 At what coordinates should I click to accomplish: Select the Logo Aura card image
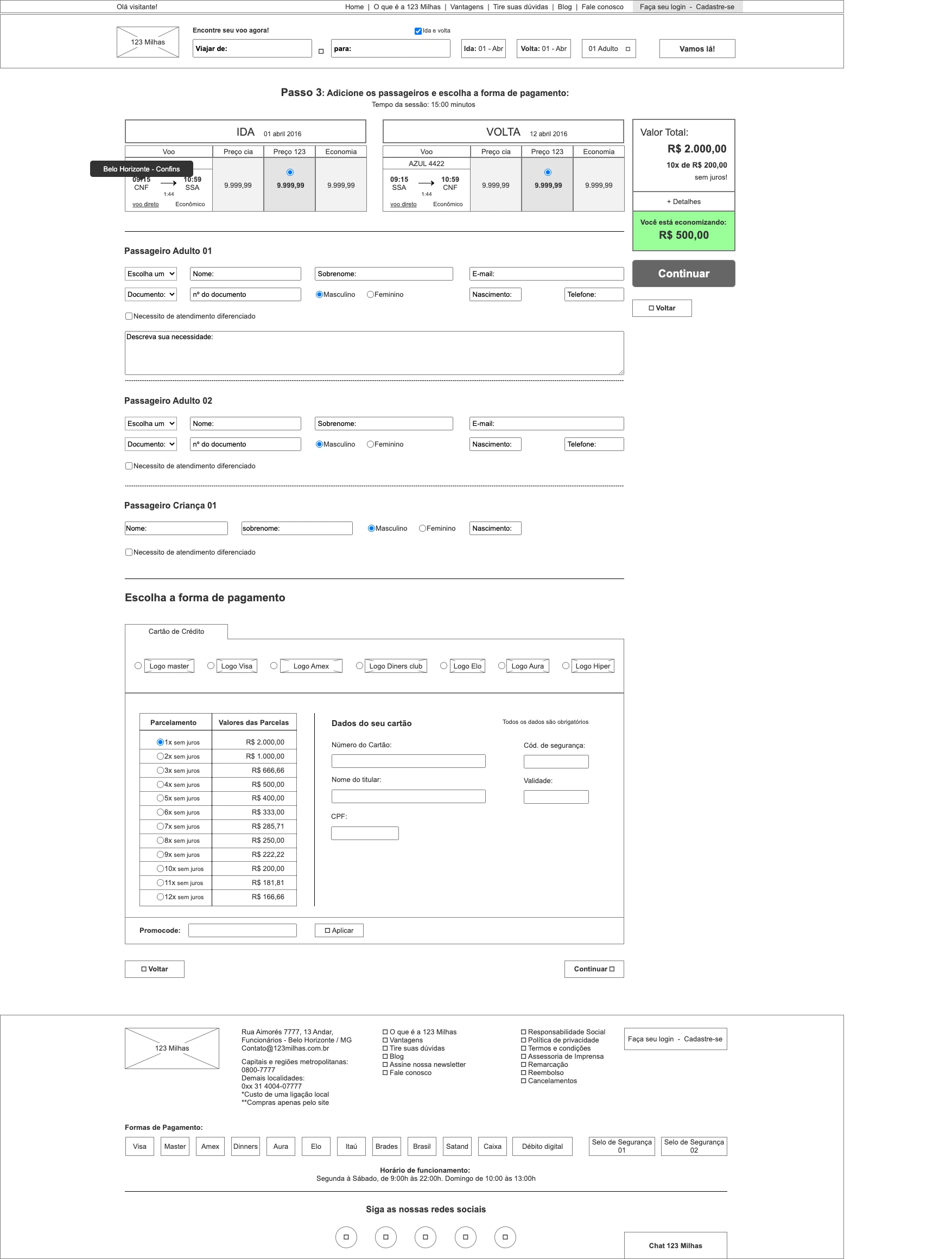tap(528, 666)
